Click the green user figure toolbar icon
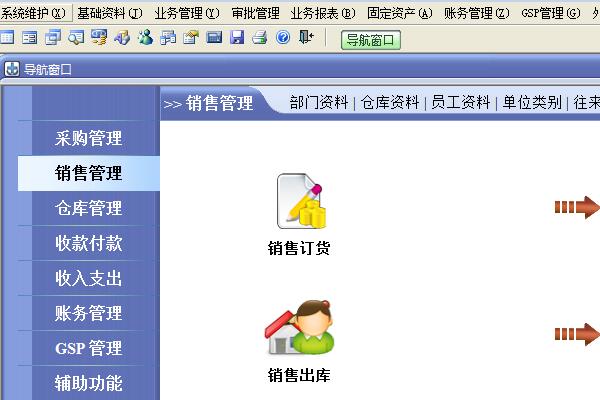 [145, 38]
